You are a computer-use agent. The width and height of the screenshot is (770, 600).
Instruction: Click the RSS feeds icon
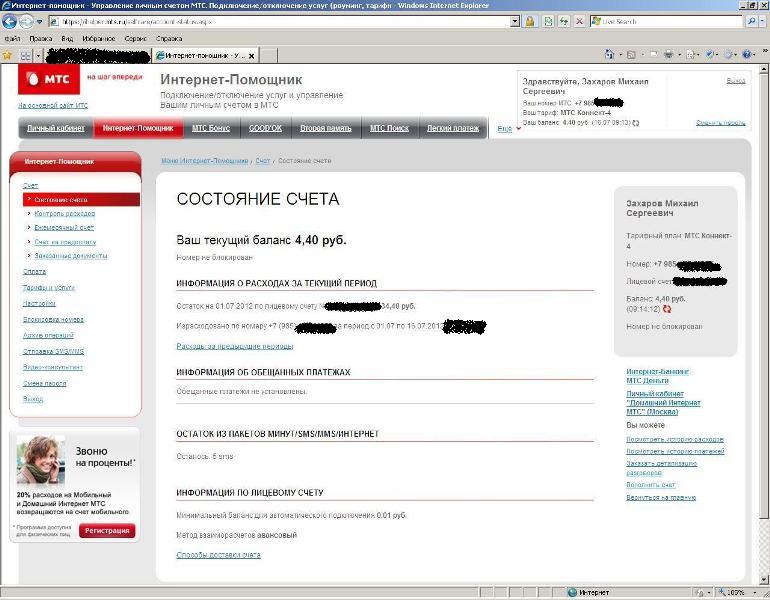[632, 55]
